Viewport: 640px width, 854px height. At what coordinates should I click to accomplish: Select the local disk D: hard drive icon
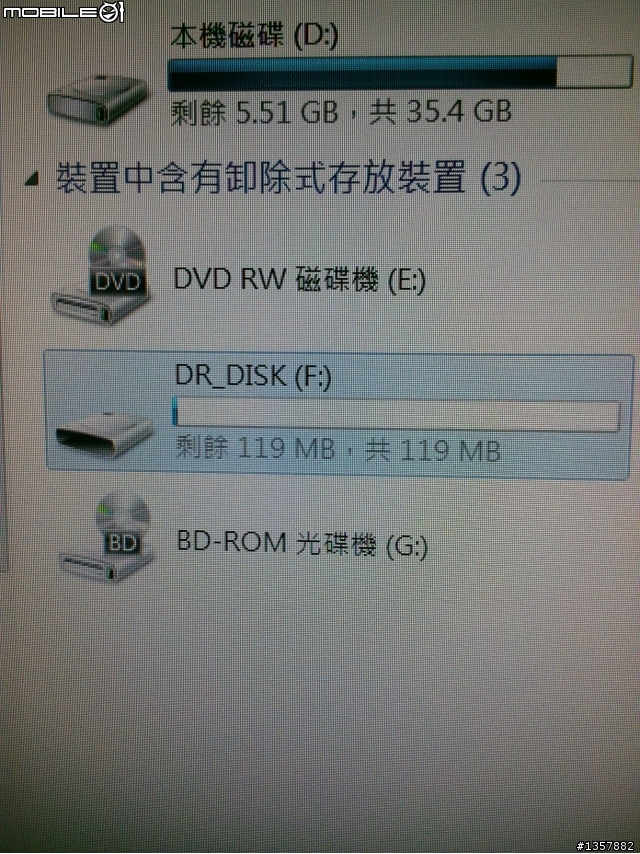97,100
